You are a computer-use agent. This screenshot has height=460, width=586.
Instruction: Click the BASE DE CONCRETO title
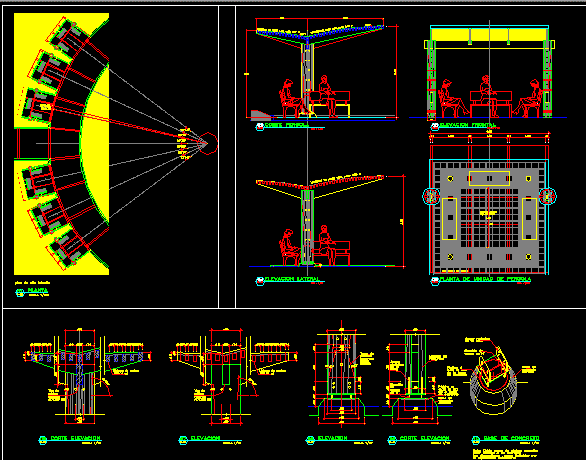pyautogui.click(x=511, y=438)
